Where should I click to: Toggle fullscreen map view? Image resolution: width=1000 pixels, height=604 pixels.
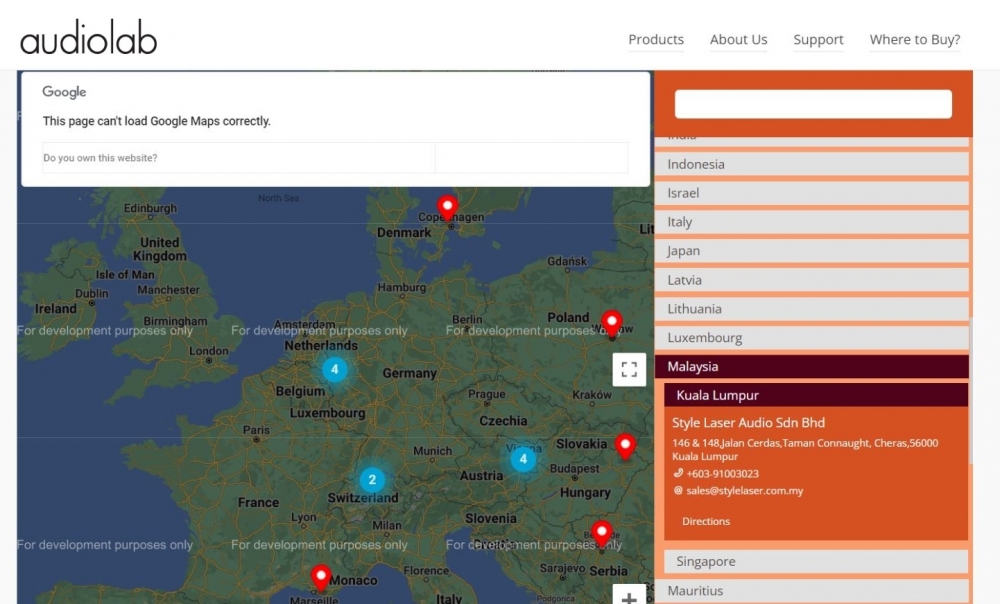pyautogui.click(x=629, y=369)
